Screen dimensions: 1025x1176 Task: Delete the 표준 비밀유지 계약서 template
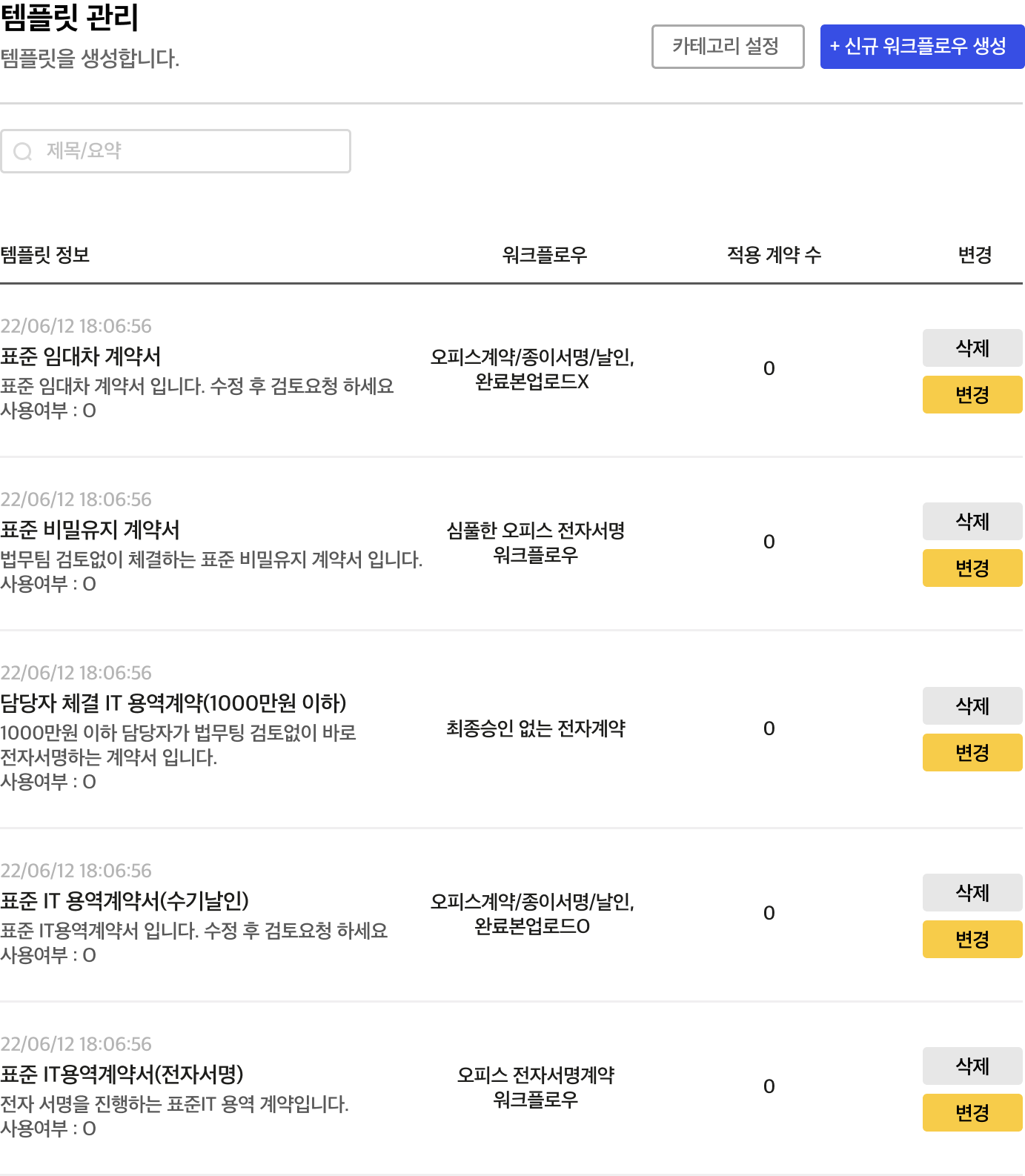(972, 521)
